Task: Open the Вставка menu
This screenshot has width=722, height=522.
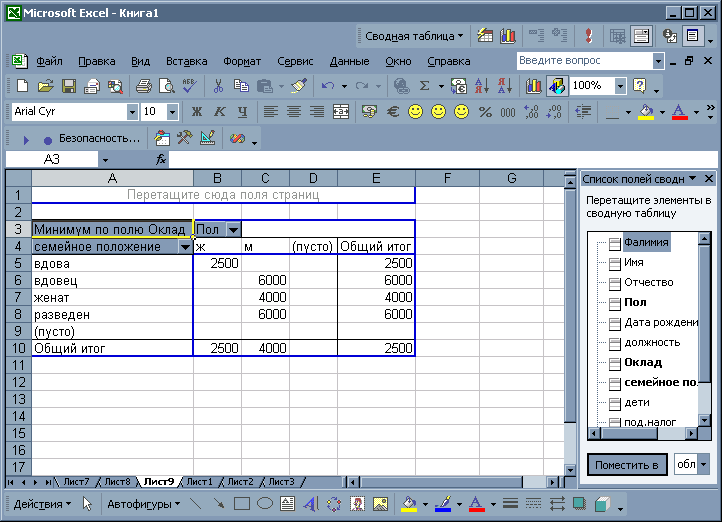Action: coord(186,61)
